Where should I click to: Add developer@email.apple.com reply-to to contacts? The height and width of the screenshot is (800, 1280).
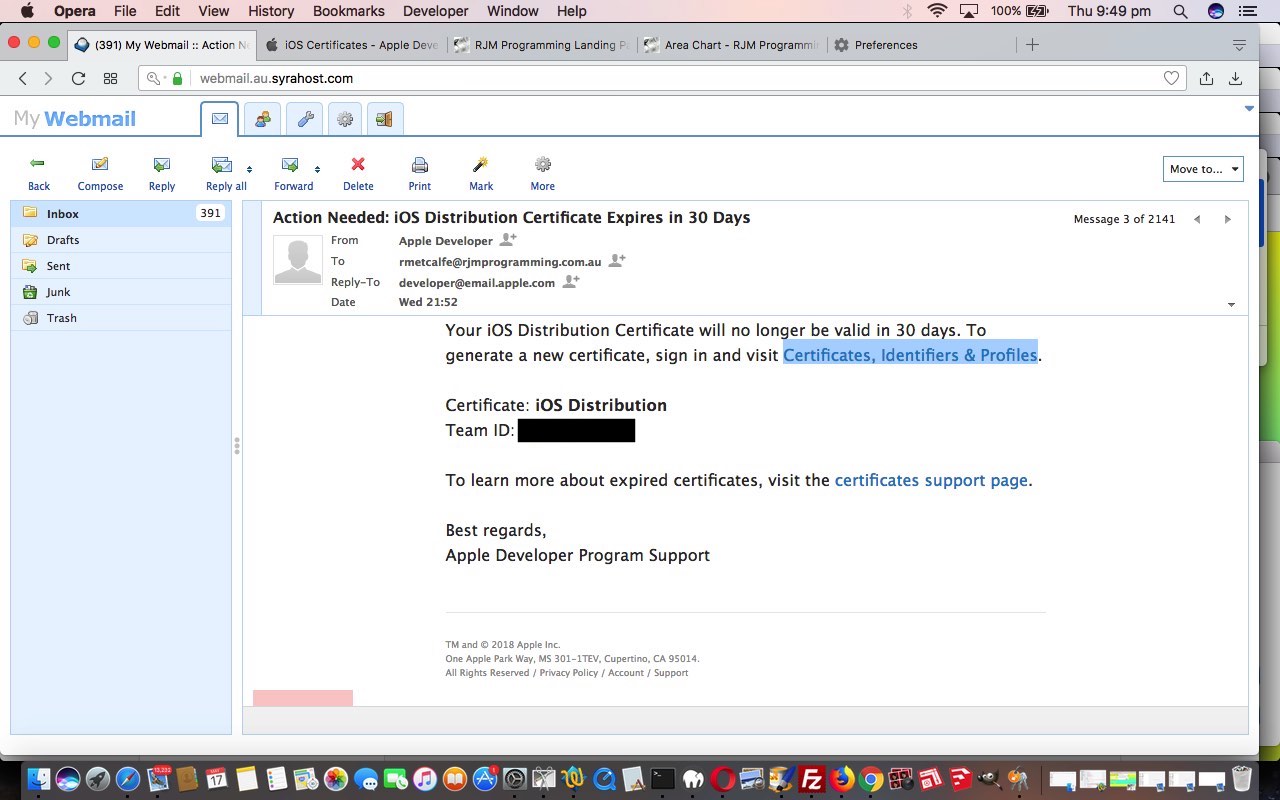point(571,282)
